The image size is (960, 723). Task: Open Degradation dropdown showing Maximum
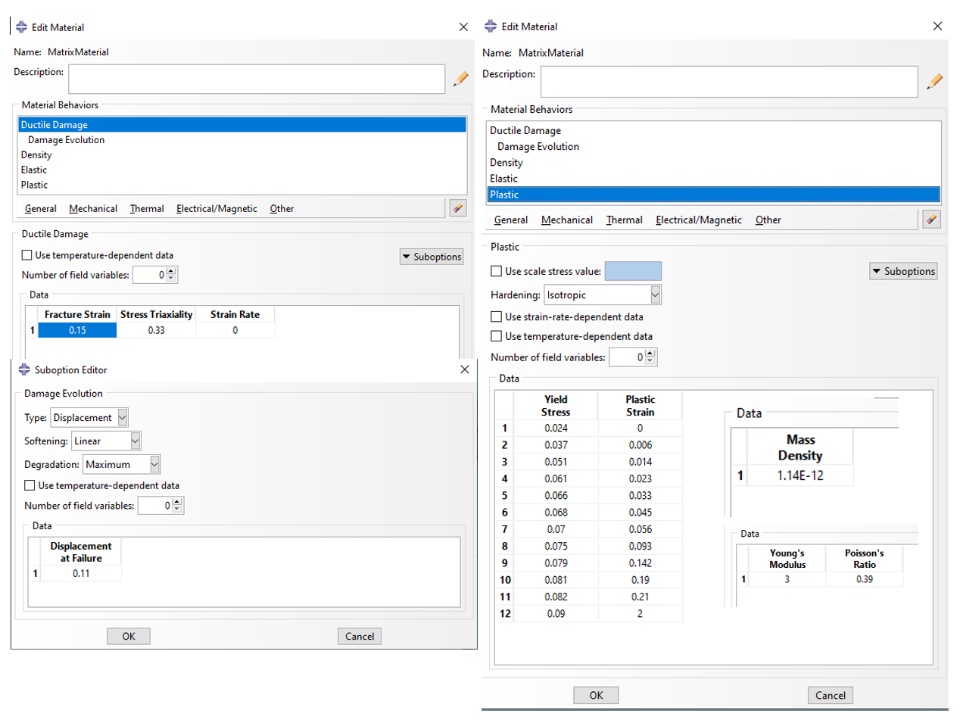pos(121,464)
